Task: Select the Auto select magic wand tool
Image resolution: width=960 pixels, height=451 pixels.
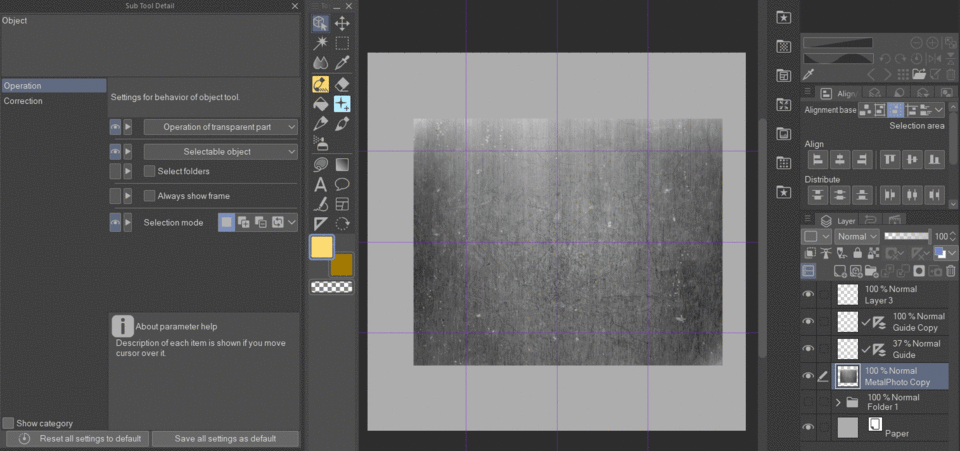Action: pyautogui.click(x=321, y=43)
